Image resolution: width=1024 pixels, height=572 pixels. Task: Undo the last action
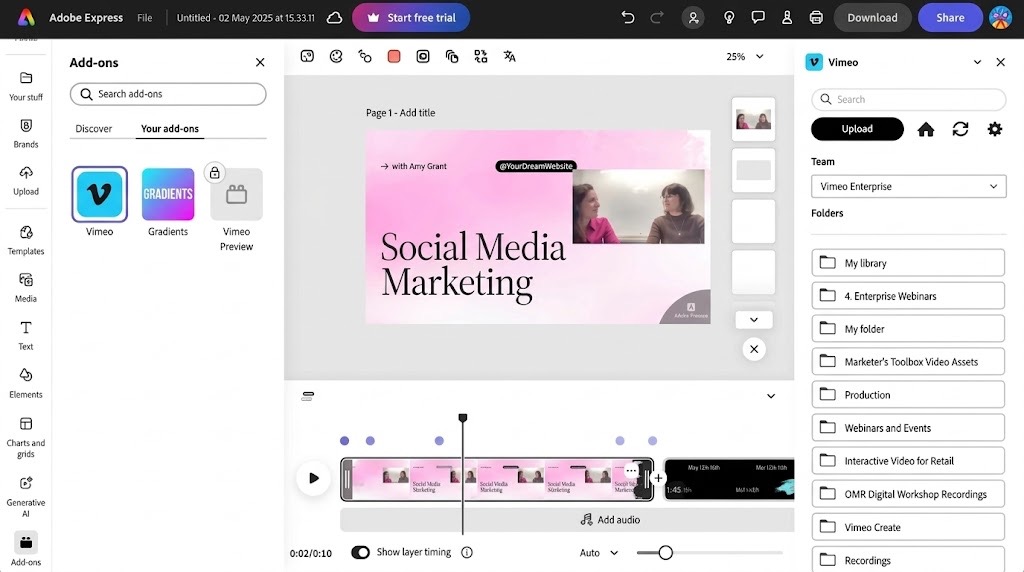[628, 18]
